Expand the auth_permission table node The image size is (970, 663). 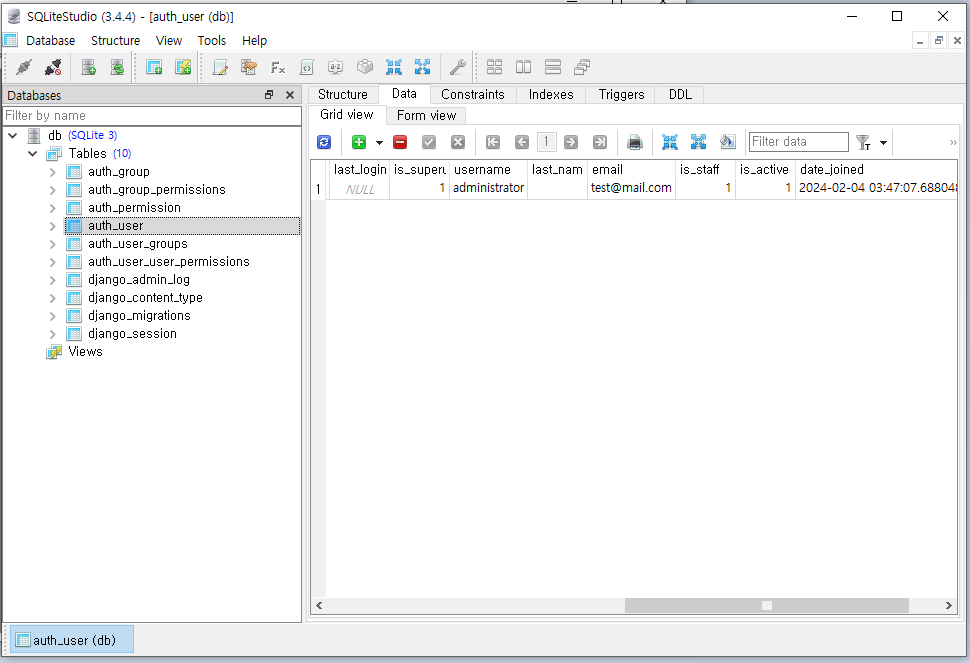53,208
